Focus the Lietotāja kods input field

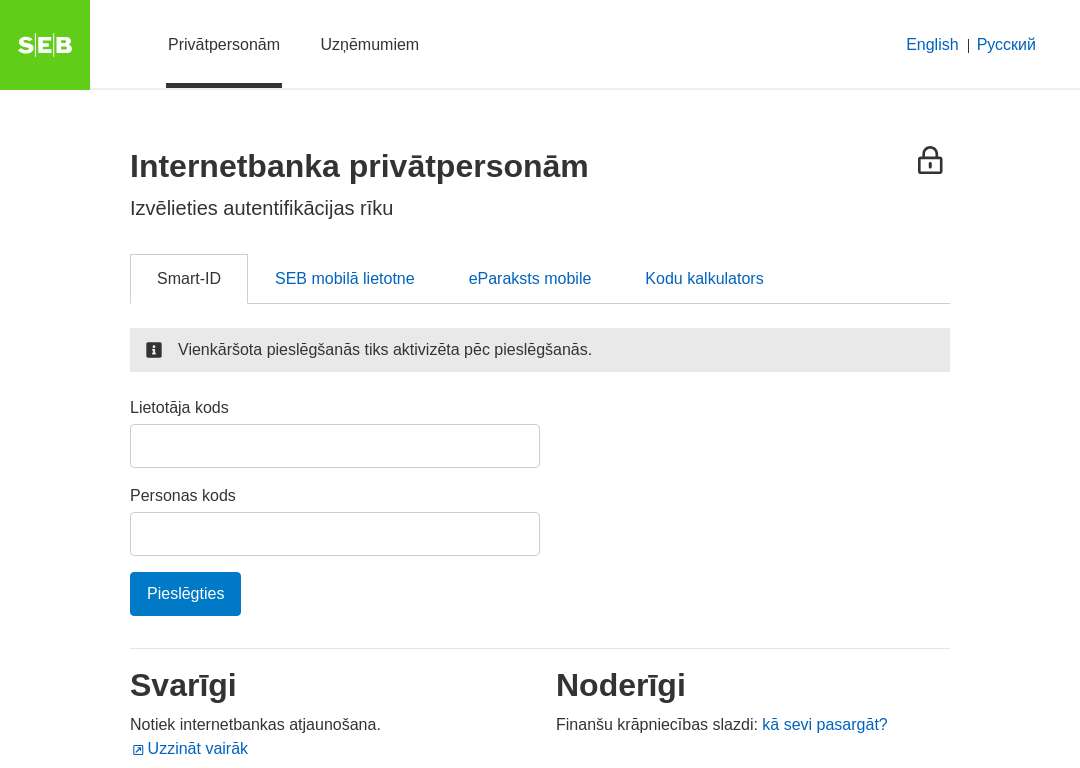(335, 446)
